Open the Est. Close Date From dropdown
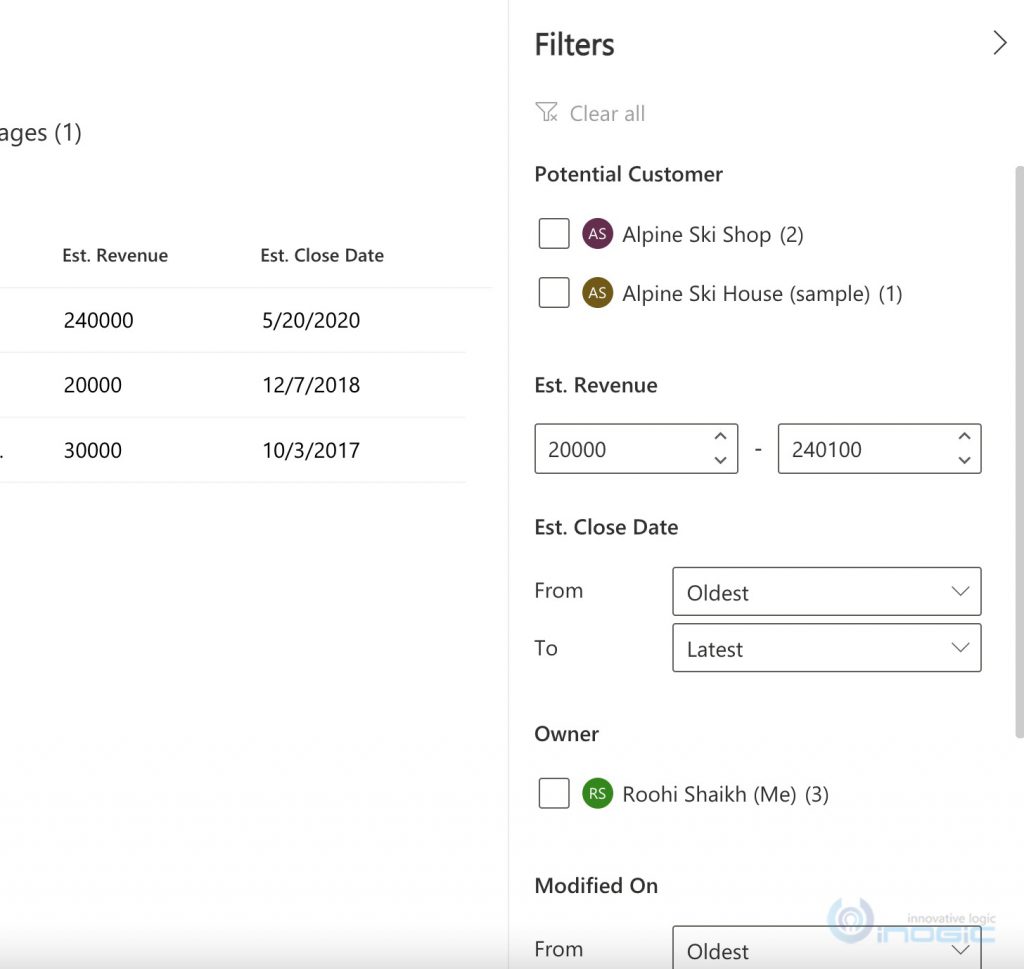 826,592
